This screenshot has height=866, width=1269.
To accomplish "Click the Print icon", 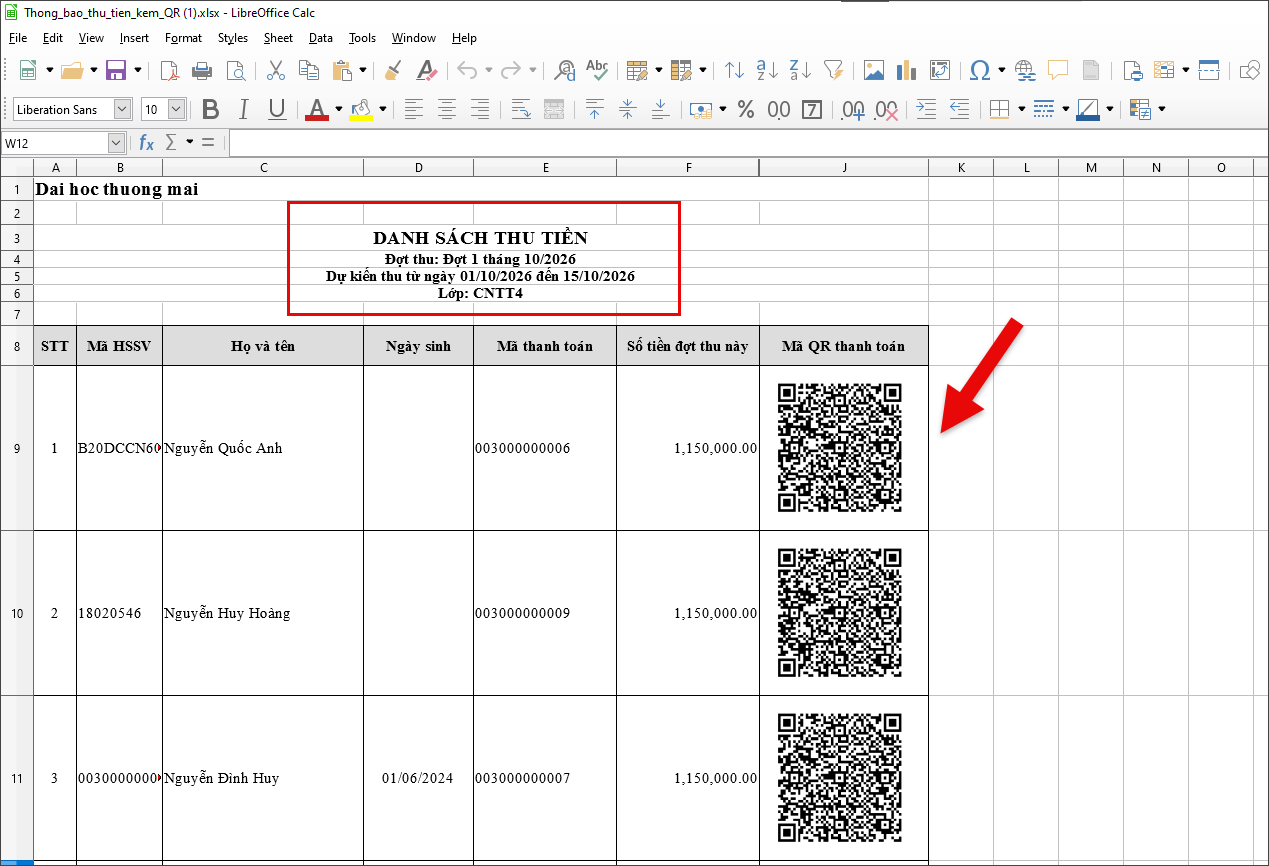I will coord(202,70).
